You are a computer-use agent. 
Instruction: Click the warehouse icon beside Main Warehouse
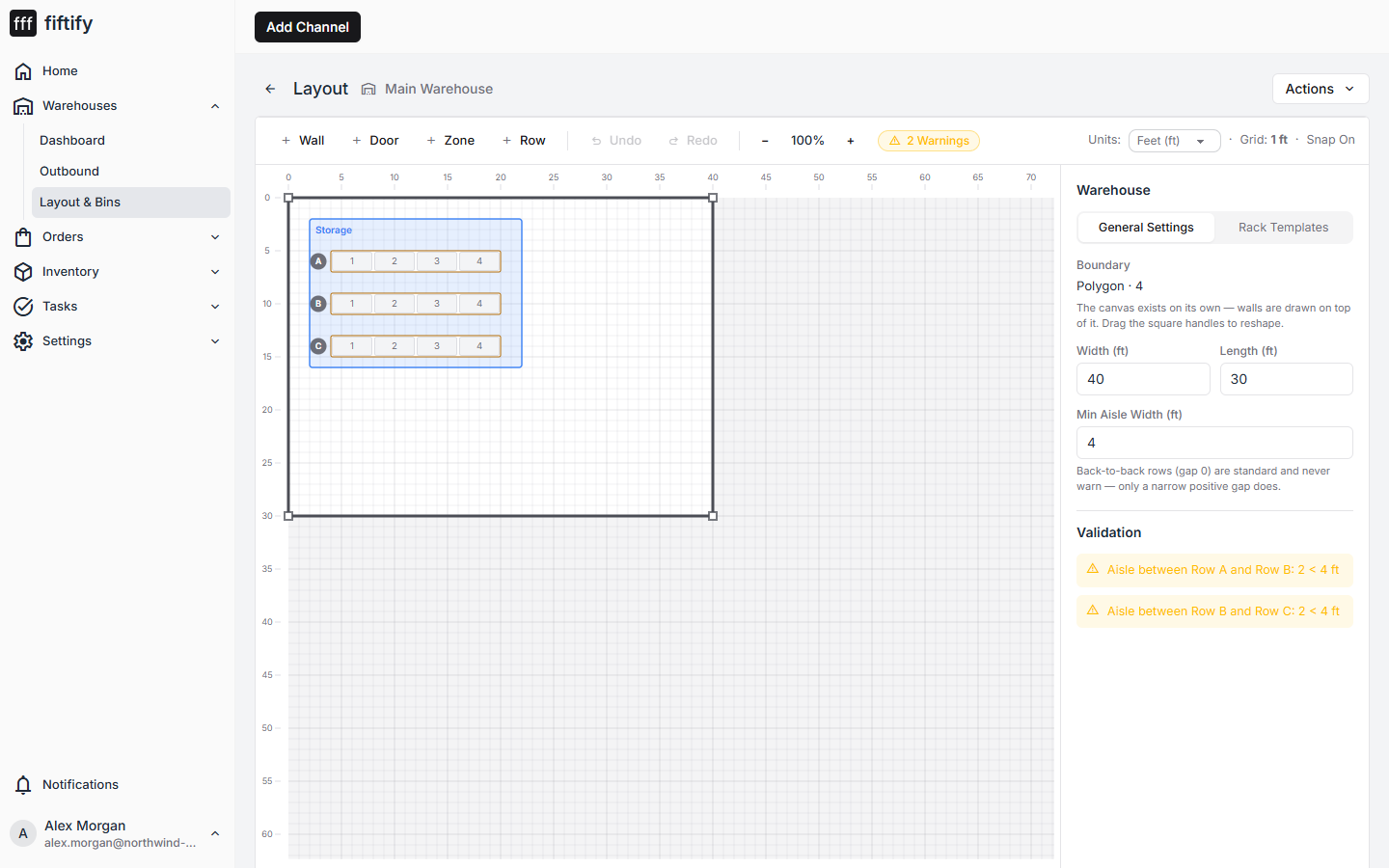point(368,89)
